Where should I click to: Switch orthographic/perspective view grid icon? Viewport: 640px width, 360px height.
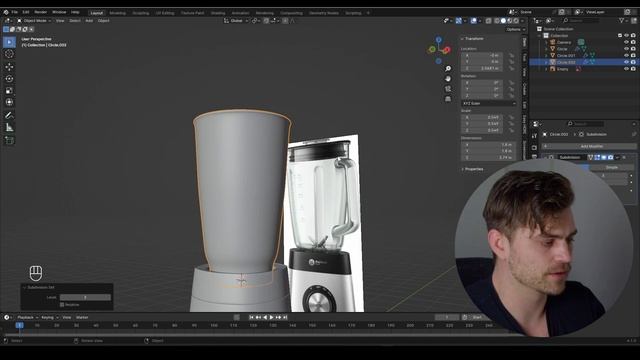pyautogui.click(x=448, y=99)
